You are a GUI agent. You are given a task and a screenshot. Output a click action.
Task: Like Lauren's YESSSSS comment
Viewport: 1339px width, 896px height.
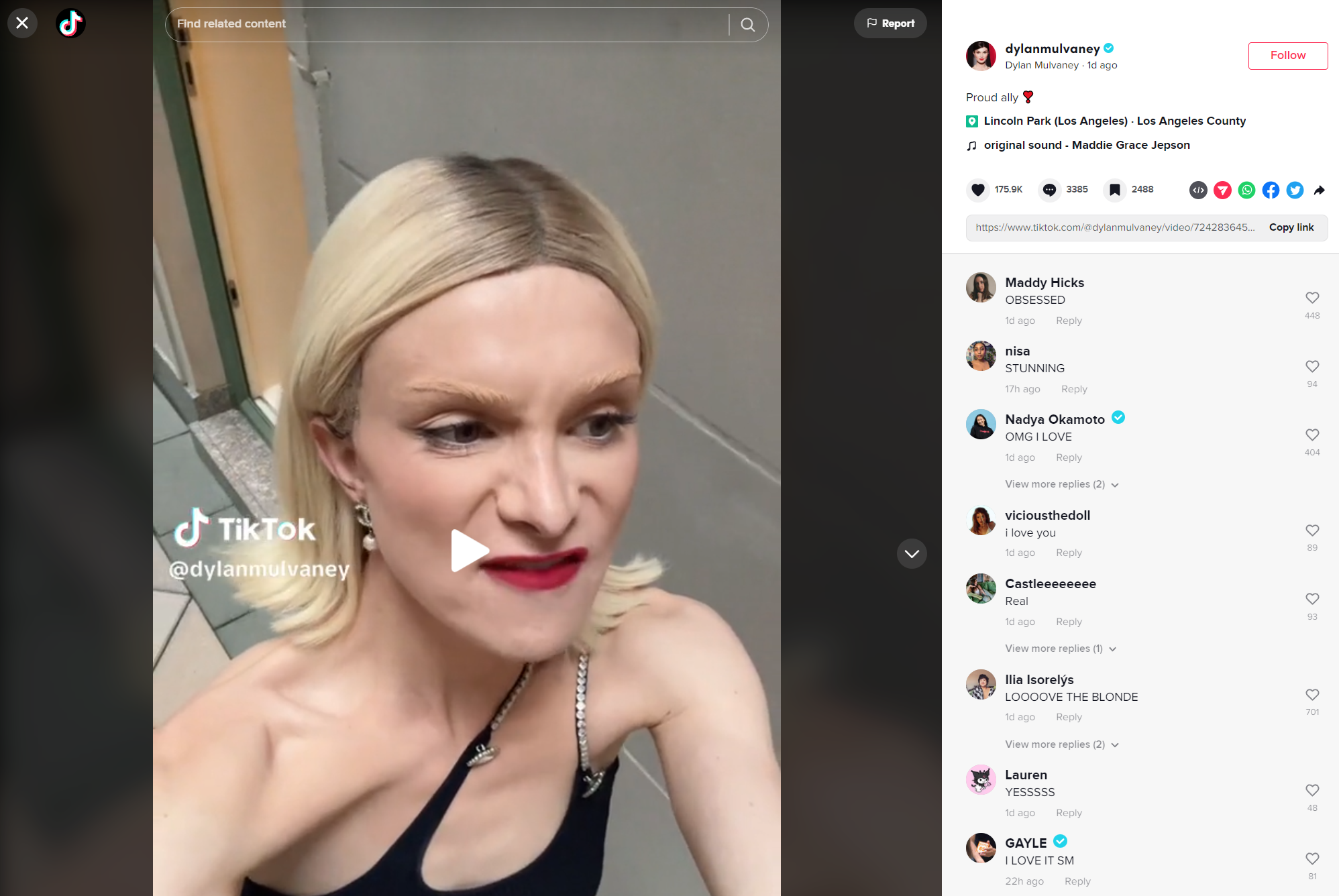[x=1312, y=790]
